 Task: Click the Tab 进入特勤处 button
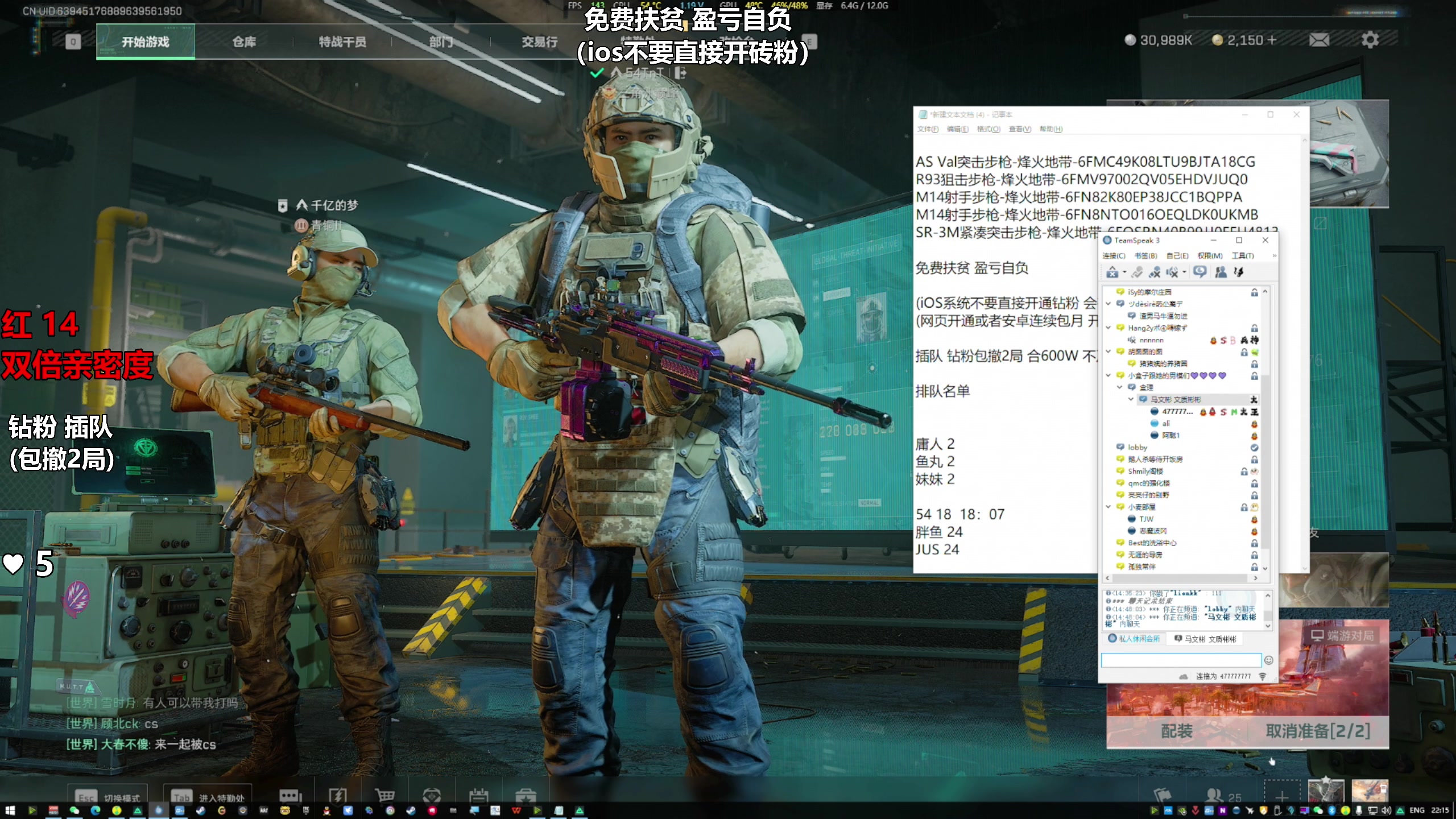[x=207, y=797]
